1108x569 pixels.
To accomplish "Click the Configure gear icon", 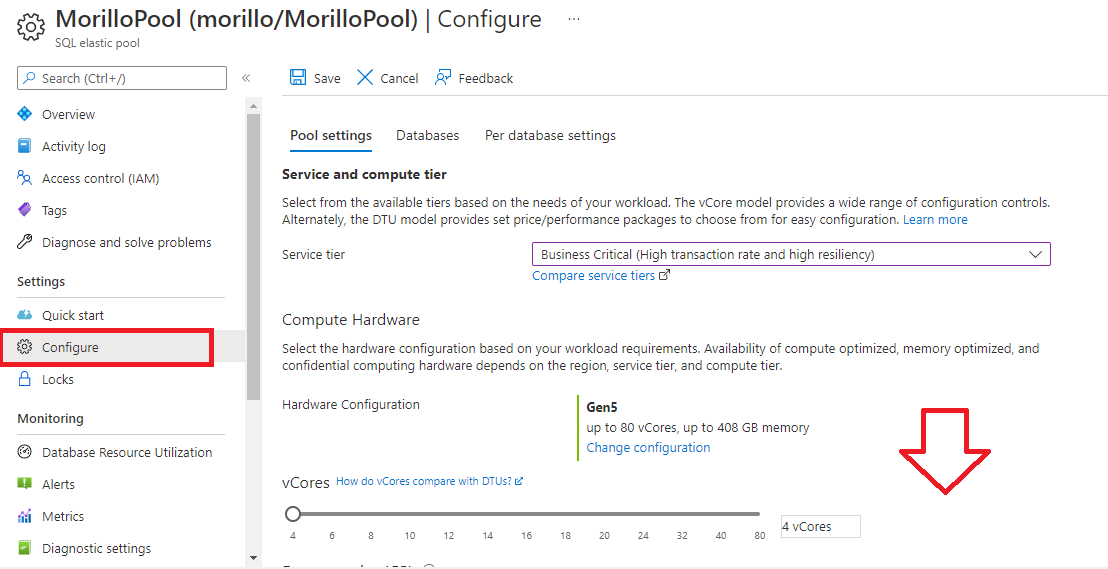I will pos(25,347).
